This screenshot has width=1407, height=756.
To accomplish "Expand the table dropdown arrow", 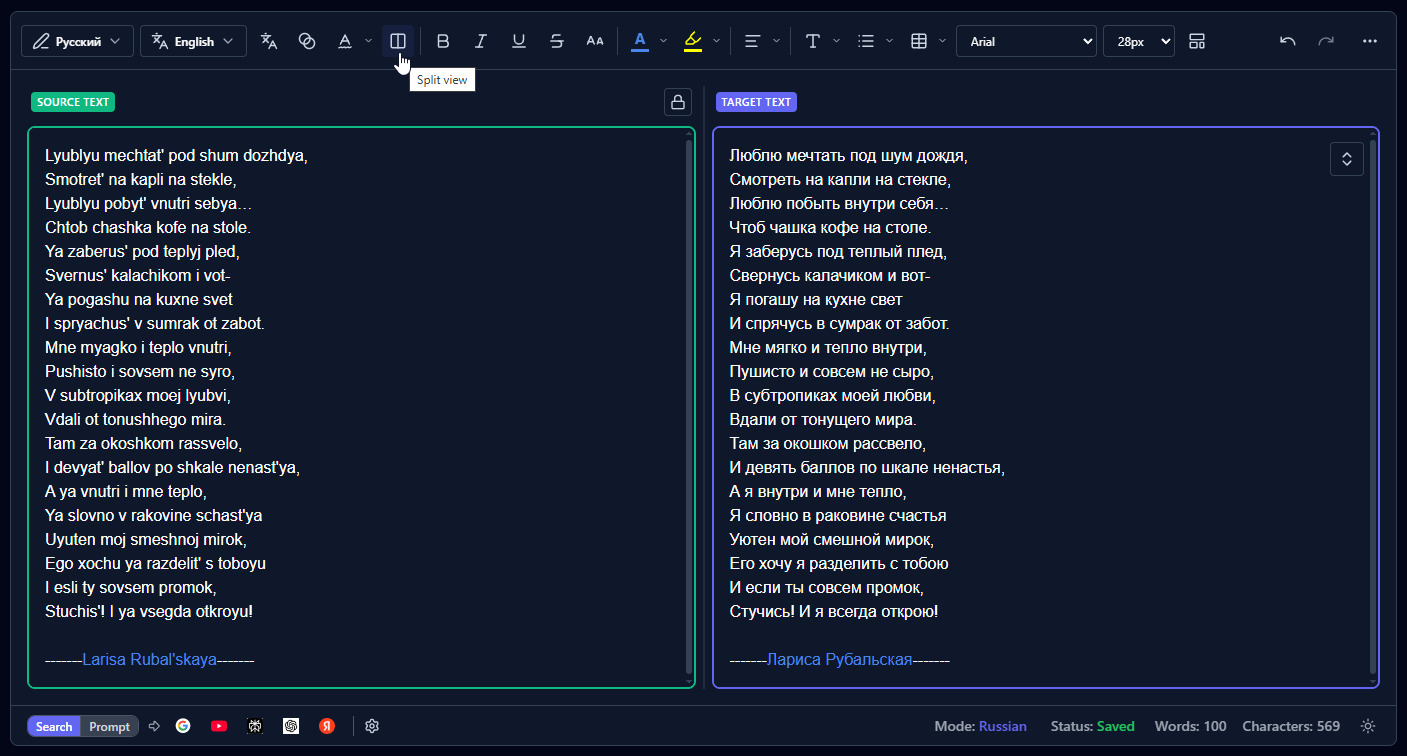I will tap(942, 41).
